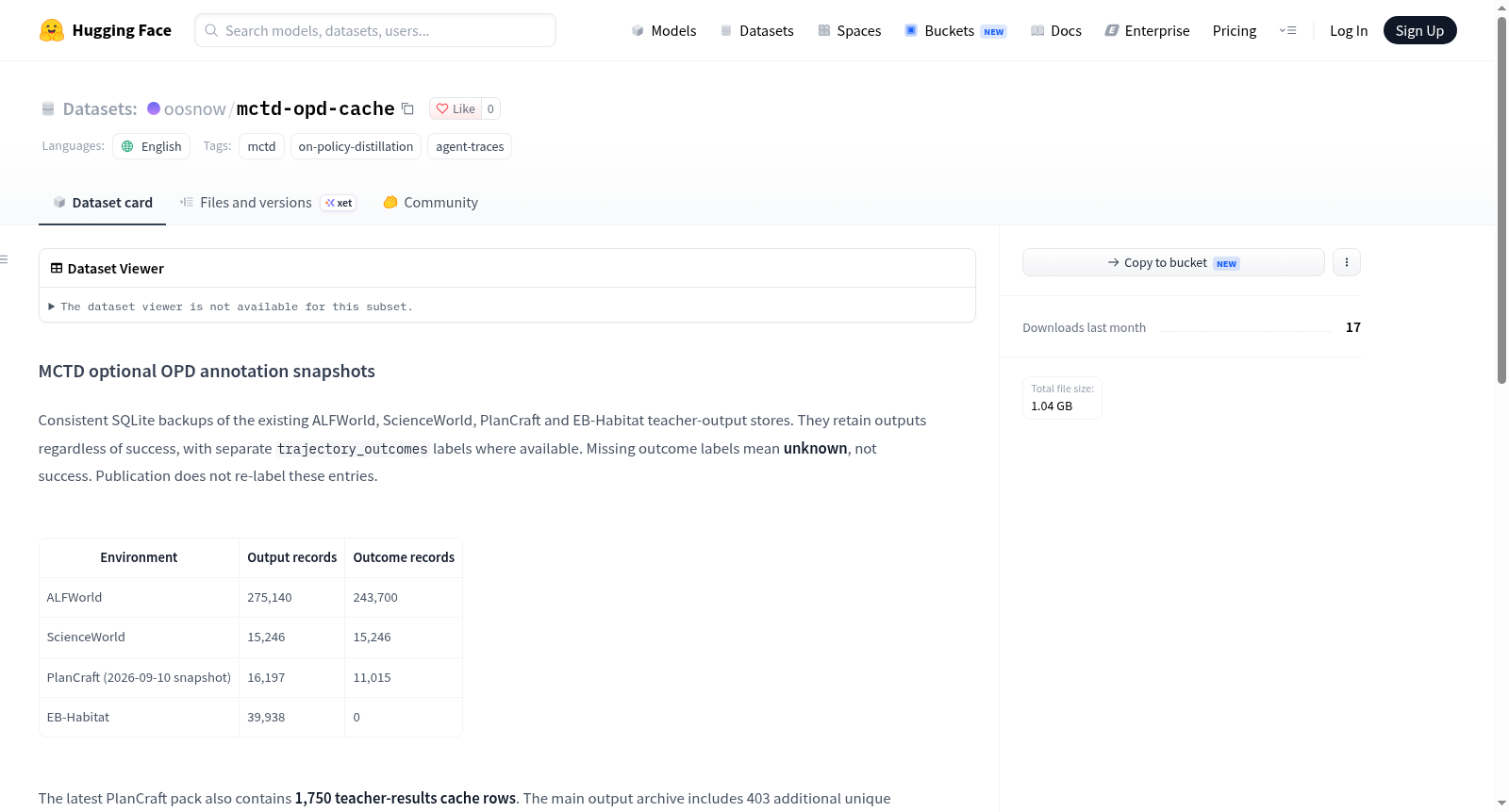Viewport: 1509px width, 812px height.
Task: Visit the Enterprise page
Action: [x=1147, y=30]
